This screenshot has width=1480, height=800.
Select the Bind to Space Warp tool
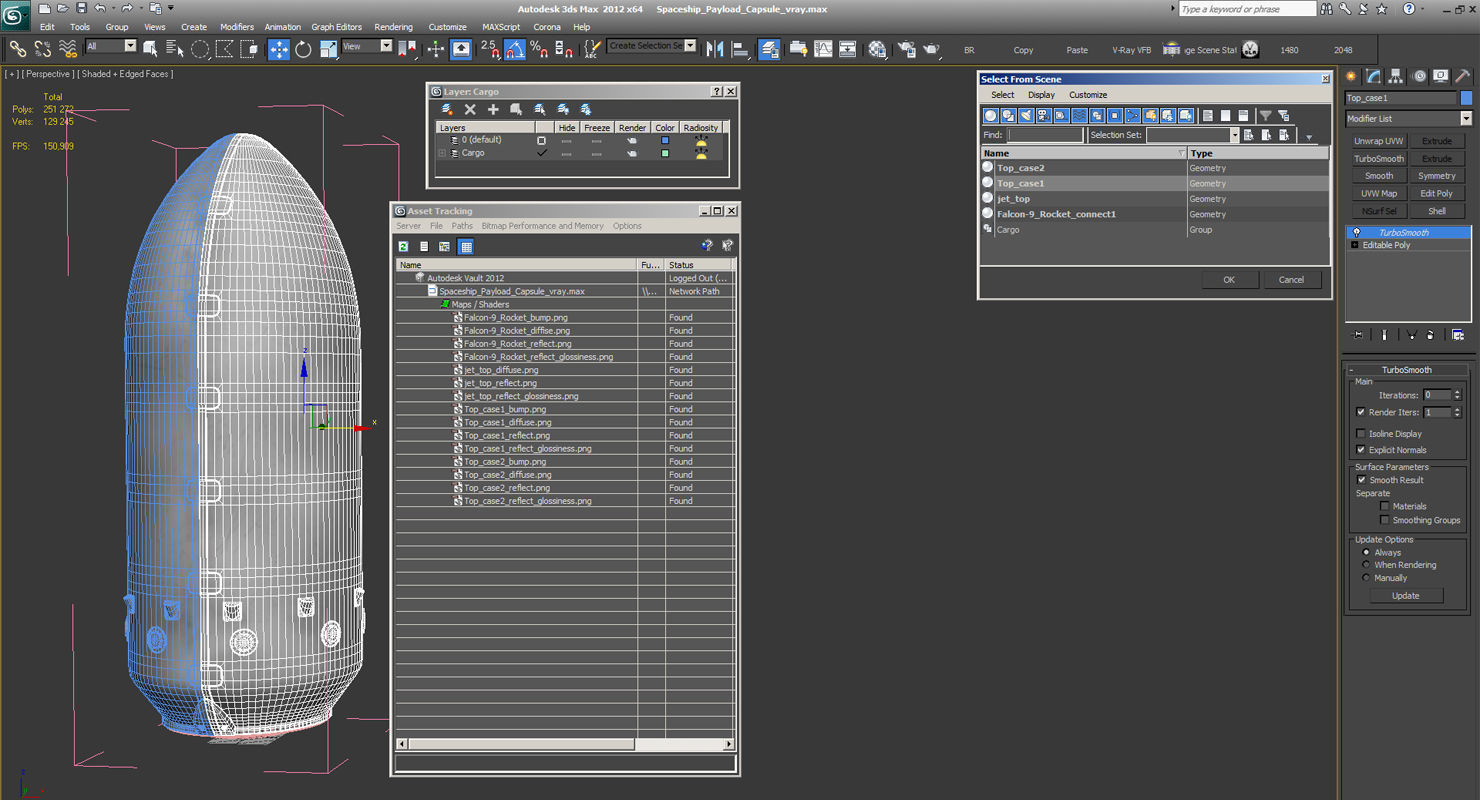68,49
